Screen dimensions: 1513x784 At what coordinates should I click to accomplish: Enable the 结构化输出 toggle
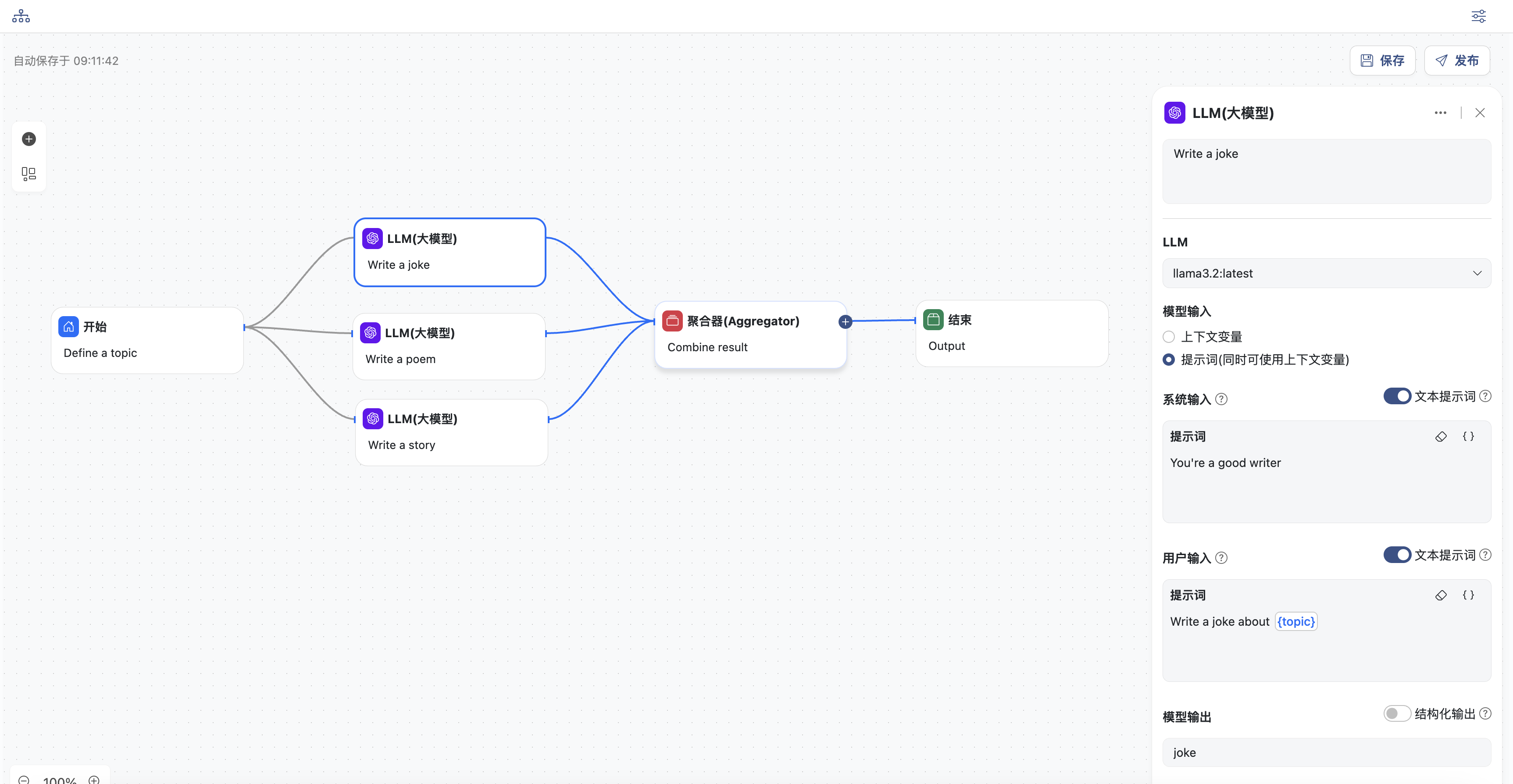click(1397, 713)
